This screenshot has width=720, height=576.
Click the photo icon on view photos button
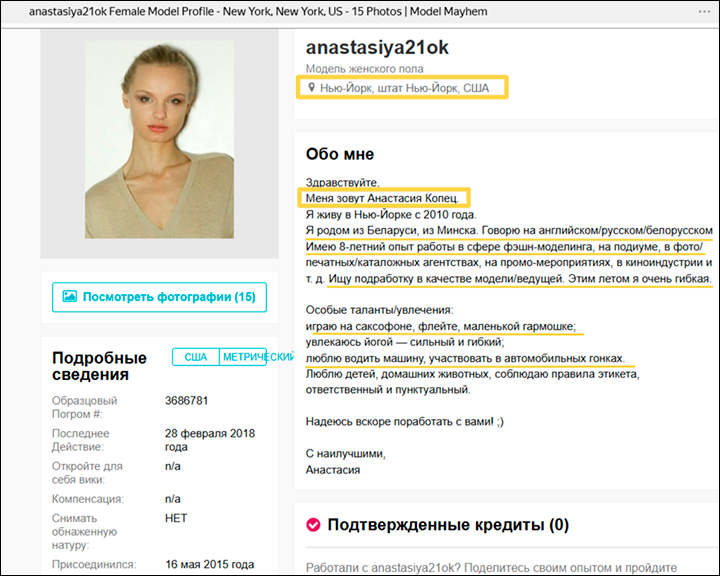click(69, 296)
